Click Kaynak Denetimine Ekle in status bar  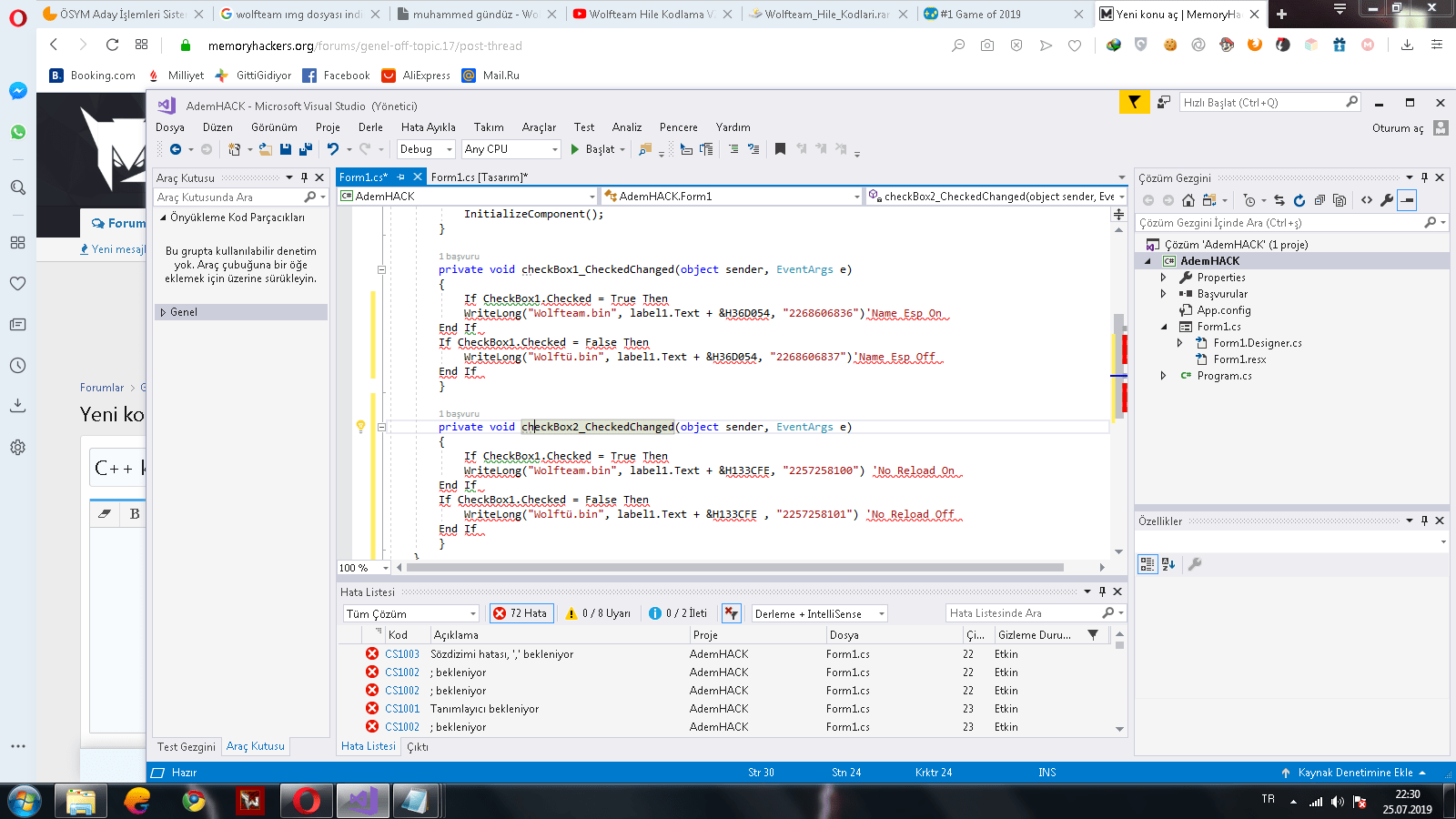[1355, 773]
